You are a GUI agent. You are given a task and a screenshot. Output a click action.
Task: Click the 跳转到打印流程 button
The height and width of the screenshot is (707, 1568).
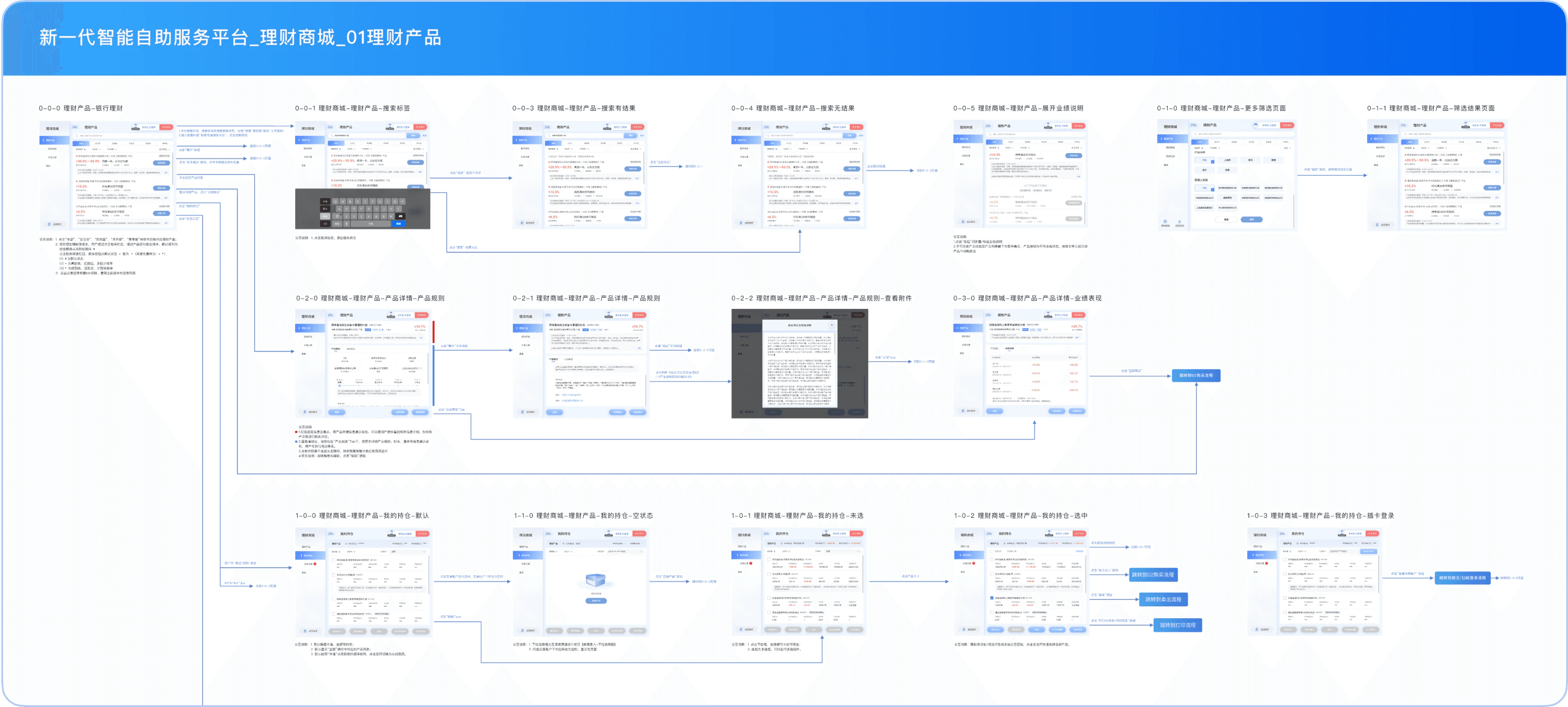click(1177, 625)
